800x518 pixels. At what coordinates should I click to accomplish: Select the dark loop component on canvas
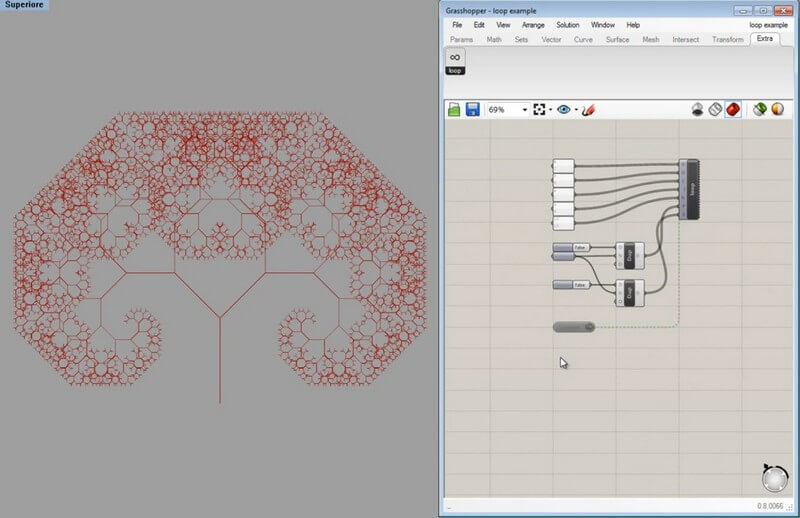point(689,189)
